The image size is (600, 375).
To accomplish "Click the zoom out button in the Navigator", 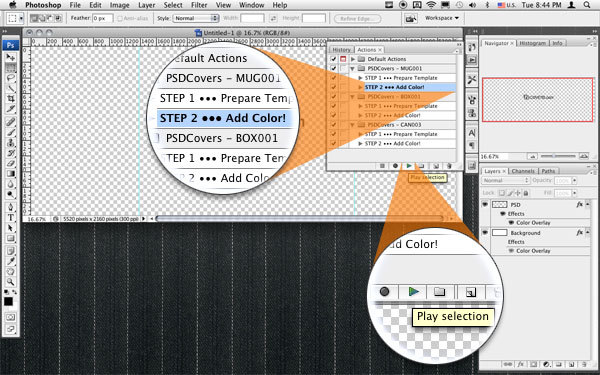I will (x=532, y=156).
